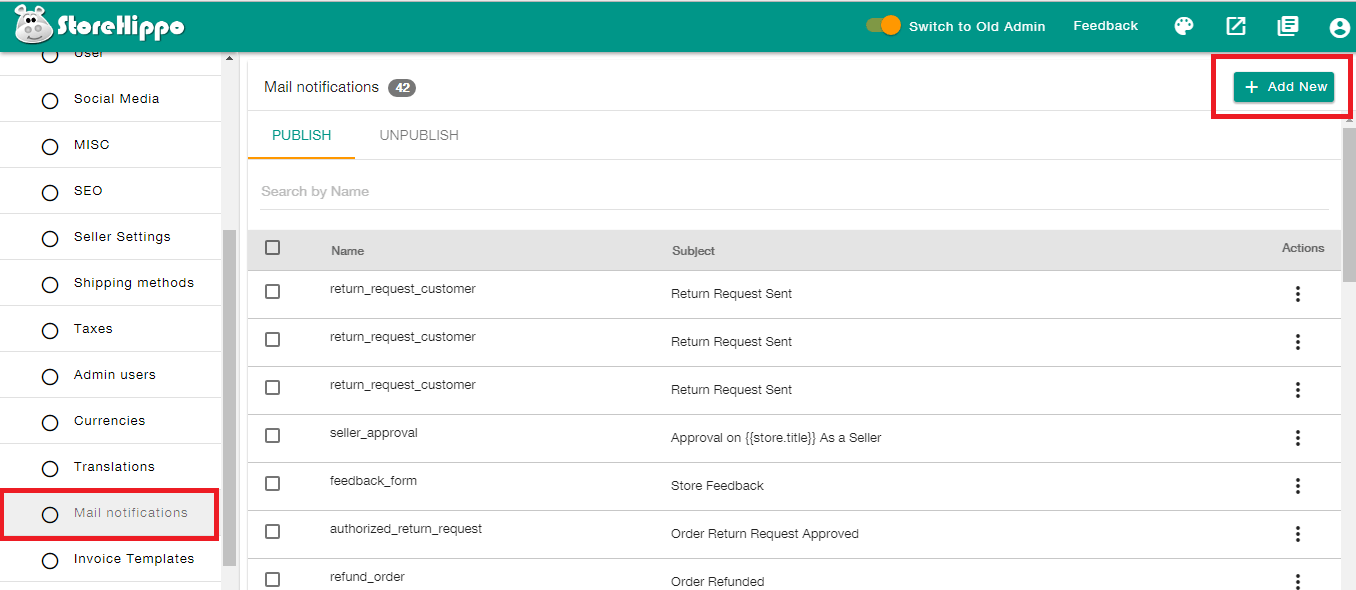Open Mail notifications in the sidebar
This screenshot has width=1356, height=590.
(x=110, y=513)
